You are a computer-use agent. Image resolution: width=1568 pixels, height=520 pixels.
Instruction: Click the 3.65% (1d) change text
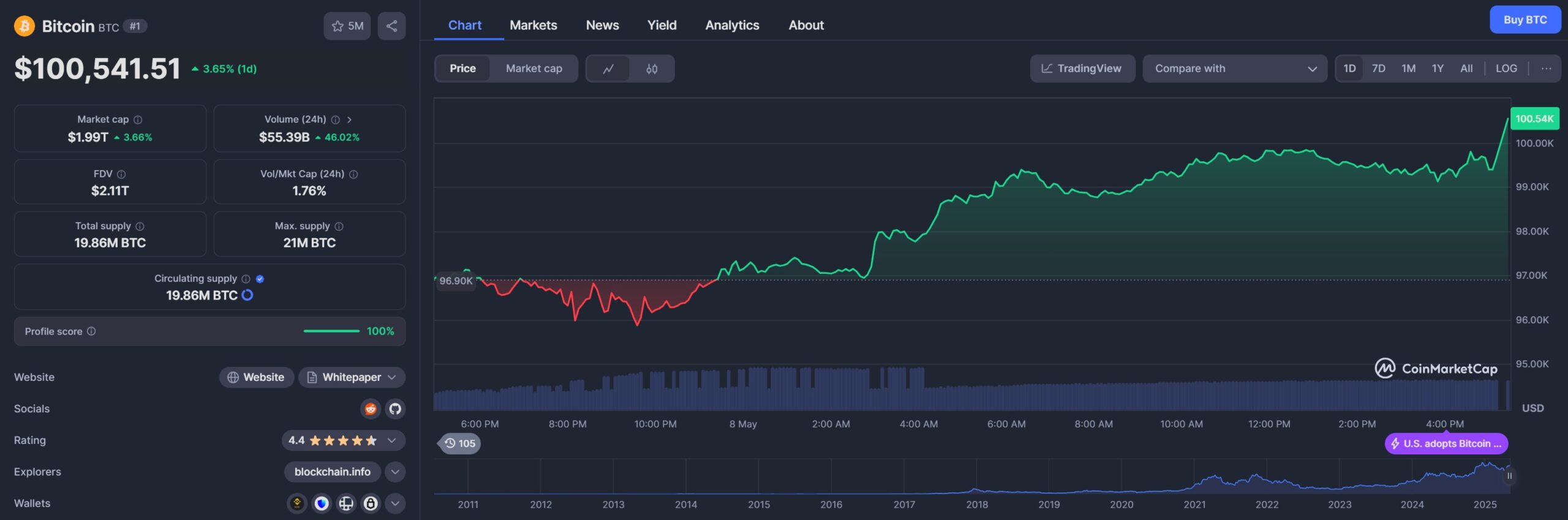coord(229,69)
